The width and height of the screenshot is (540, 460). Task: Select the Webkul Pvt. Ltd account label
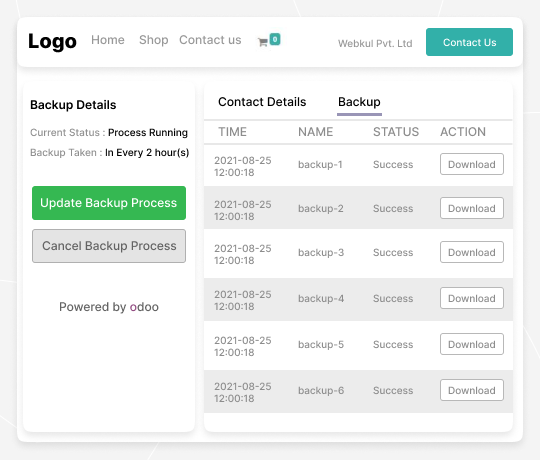click(375, 43)
